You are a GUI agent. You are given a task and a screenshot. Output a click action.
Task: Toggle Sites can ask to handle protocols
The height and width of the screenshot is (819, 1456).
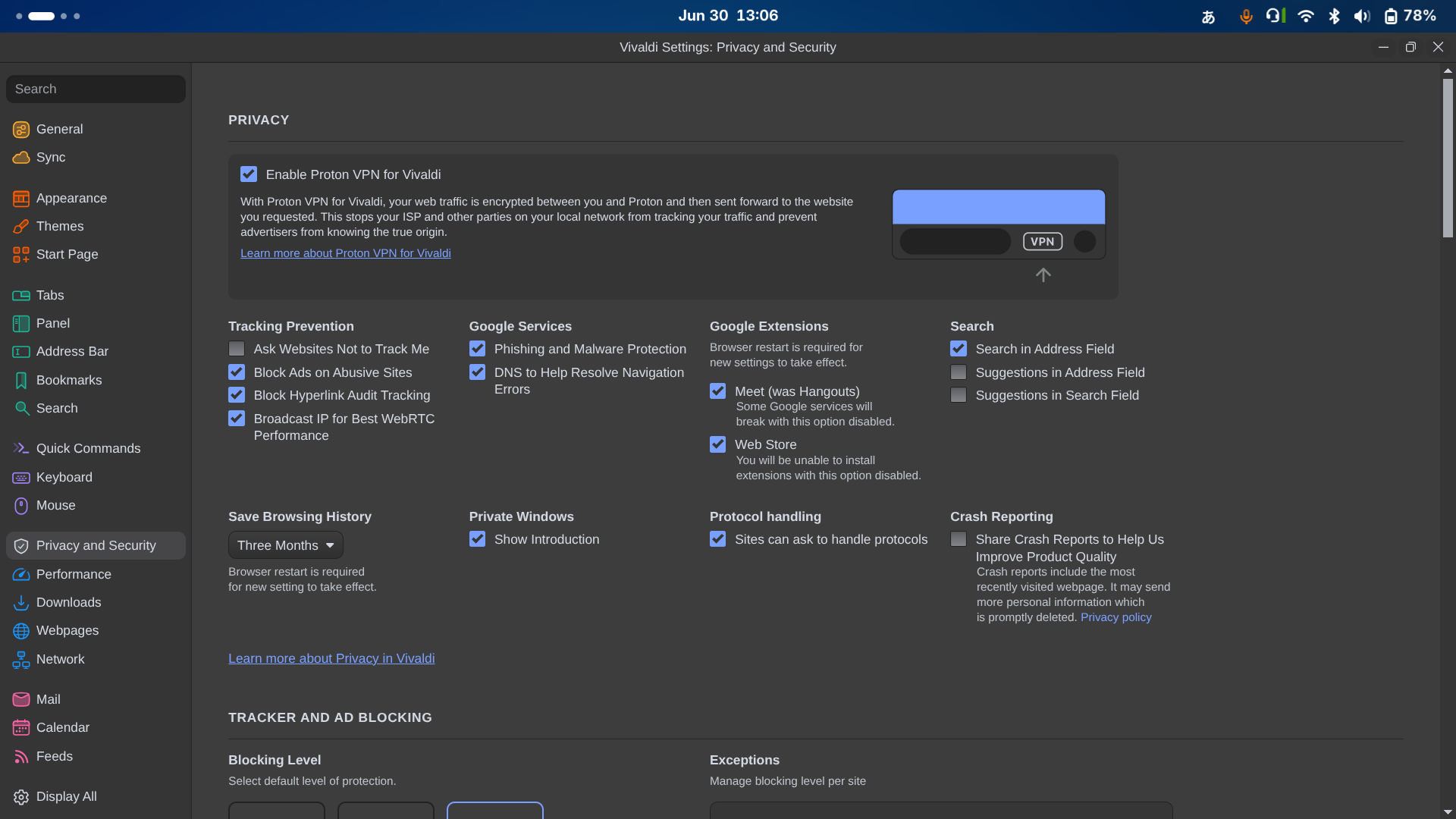(717, 539)
